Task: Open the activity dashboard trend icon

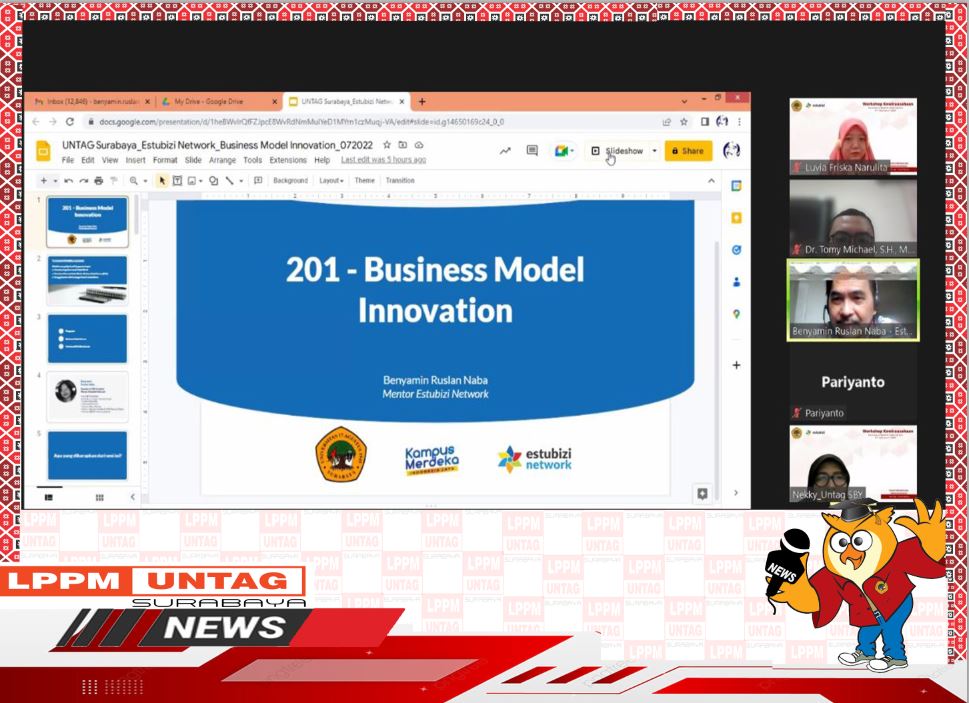Action: pyautogui.click(x=506, y=151)
